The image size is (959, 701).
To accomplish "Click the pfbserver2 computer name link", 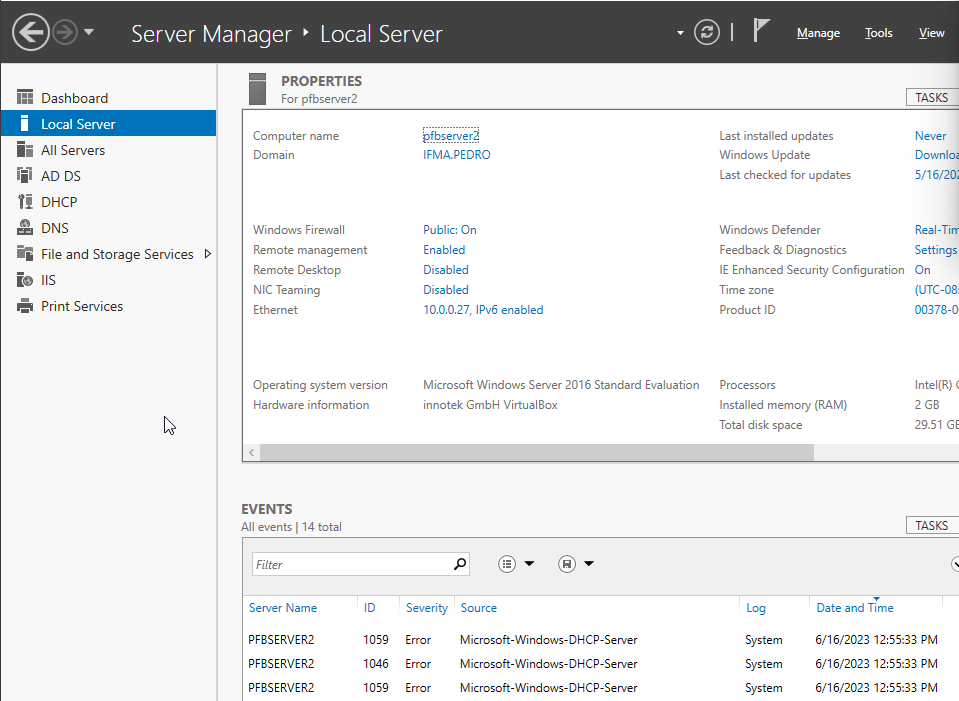I will (450, 135).
